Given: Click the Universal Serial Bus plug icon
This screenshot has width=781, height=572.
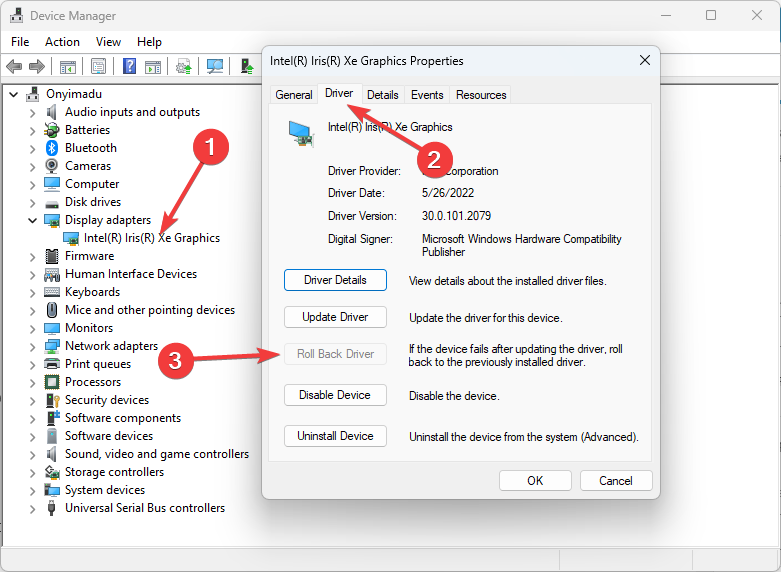Looking at the screenshot, I should click(x=51, y=508).
